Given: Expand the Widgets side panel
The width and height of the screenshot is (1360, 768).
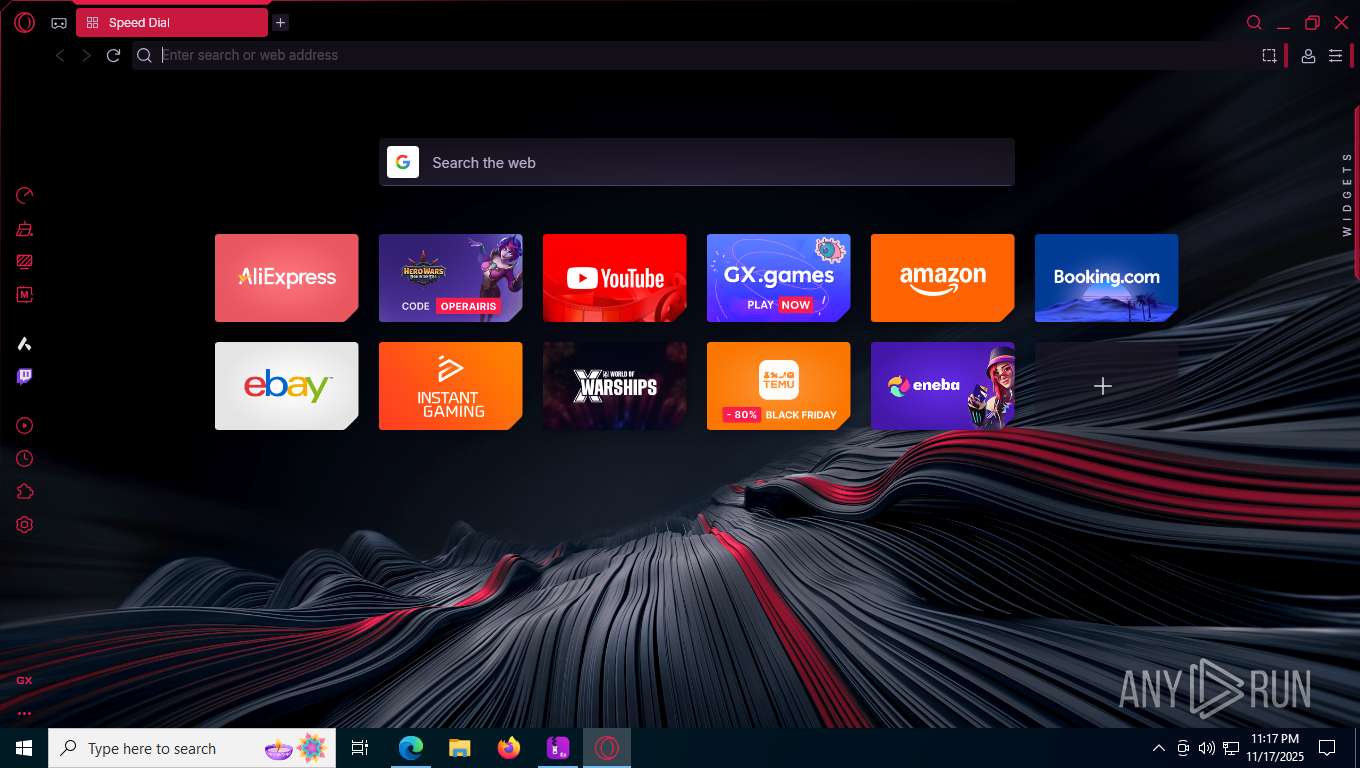Looking at the screenshot, I should coord(1347,194).
